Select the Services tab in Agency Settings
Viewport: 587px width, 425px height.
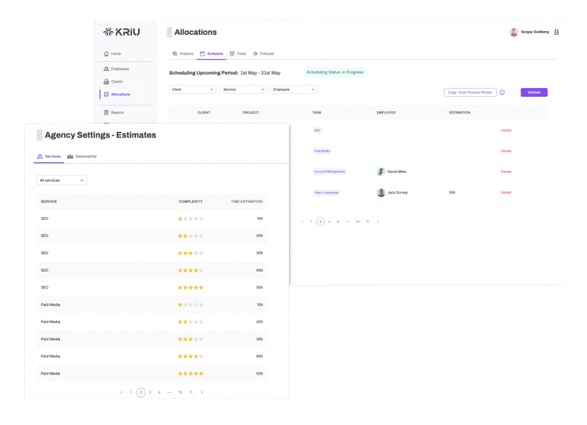pos(49,157)
